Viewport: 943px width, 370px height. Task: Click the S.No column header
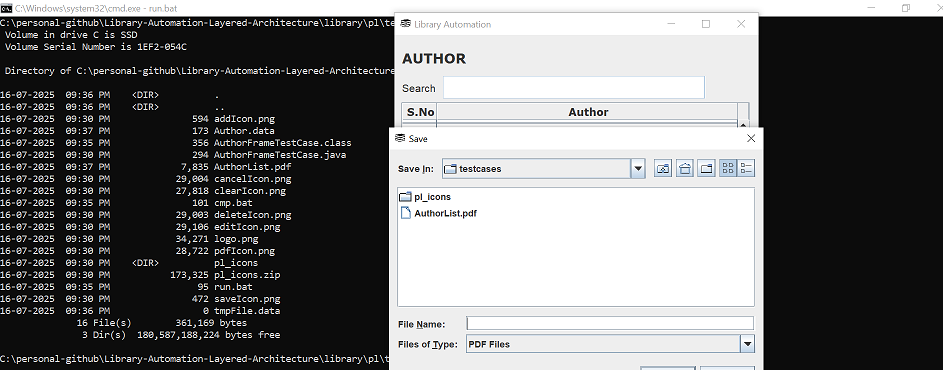(x=420, y=113)
